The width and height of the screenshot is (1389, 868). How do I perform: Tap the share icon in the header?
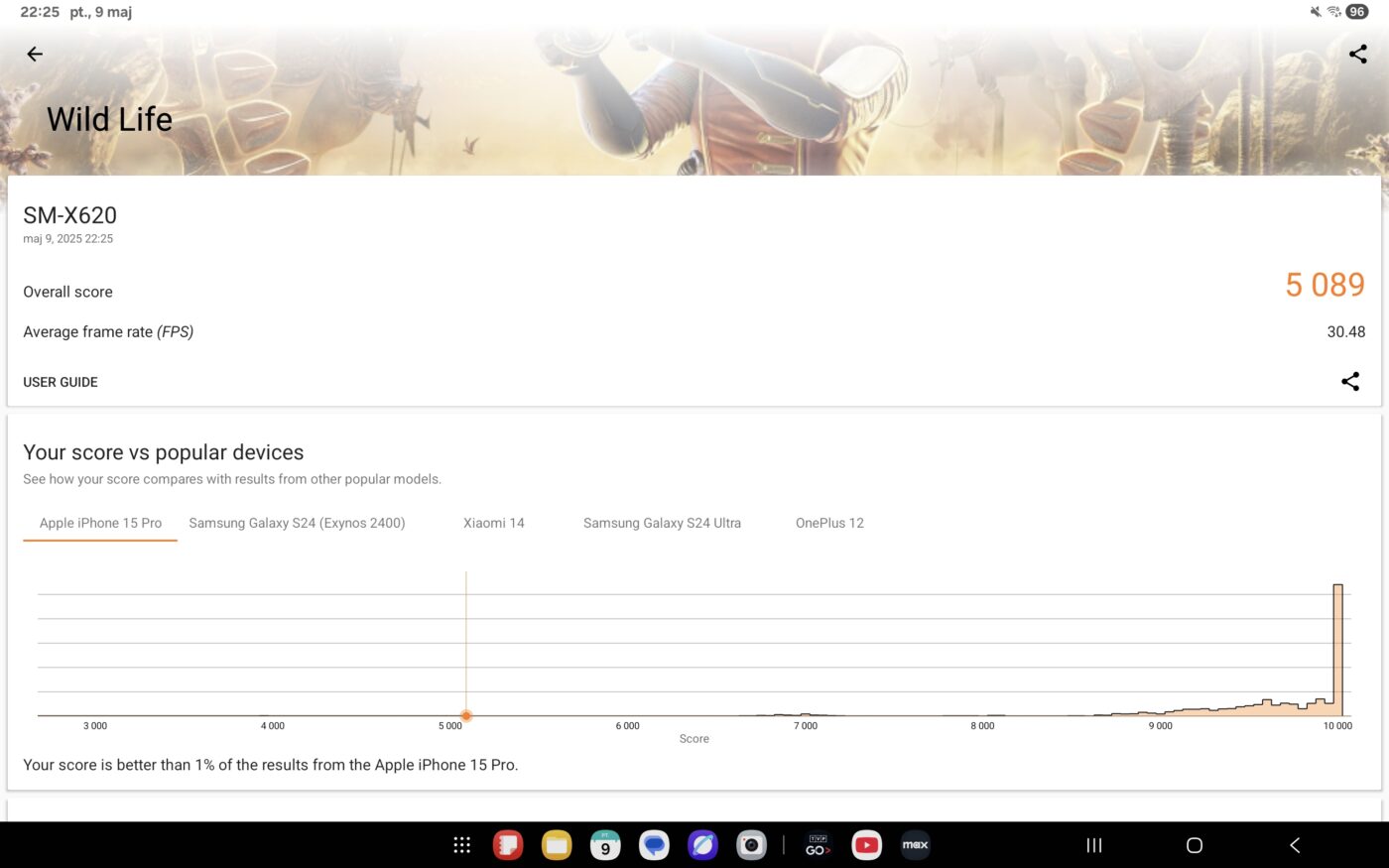tap(1357, 55)
